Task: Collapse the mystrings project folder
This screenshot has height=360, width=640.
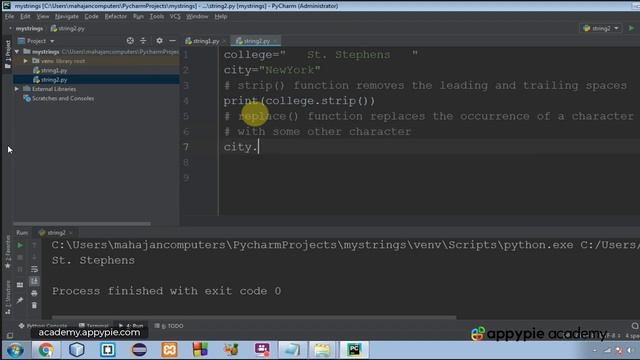Action: [x=17, y=52]
